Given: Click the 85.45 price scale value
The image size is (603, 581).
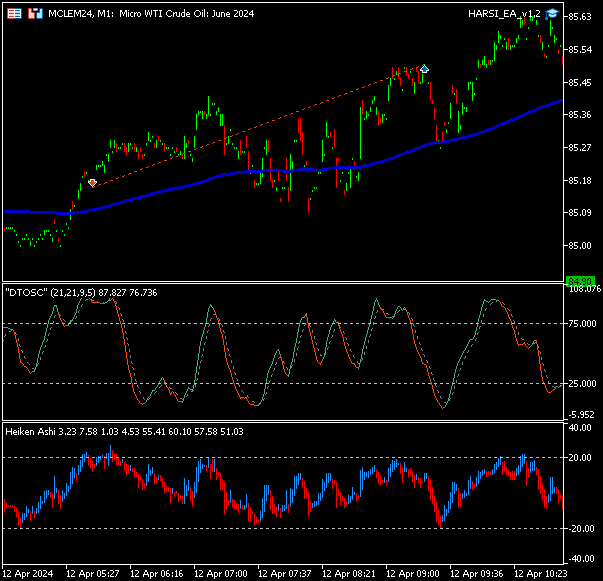Looking at the screenshot, I should tap(580, 82).
